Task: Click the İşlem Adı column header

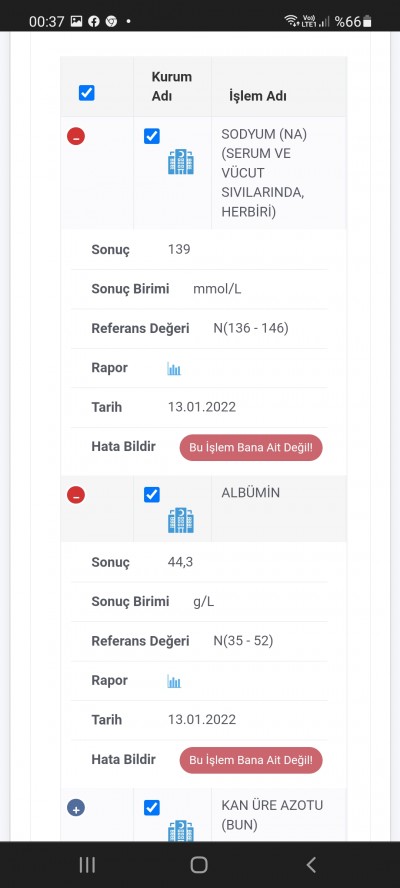Action: click(258, 96)
